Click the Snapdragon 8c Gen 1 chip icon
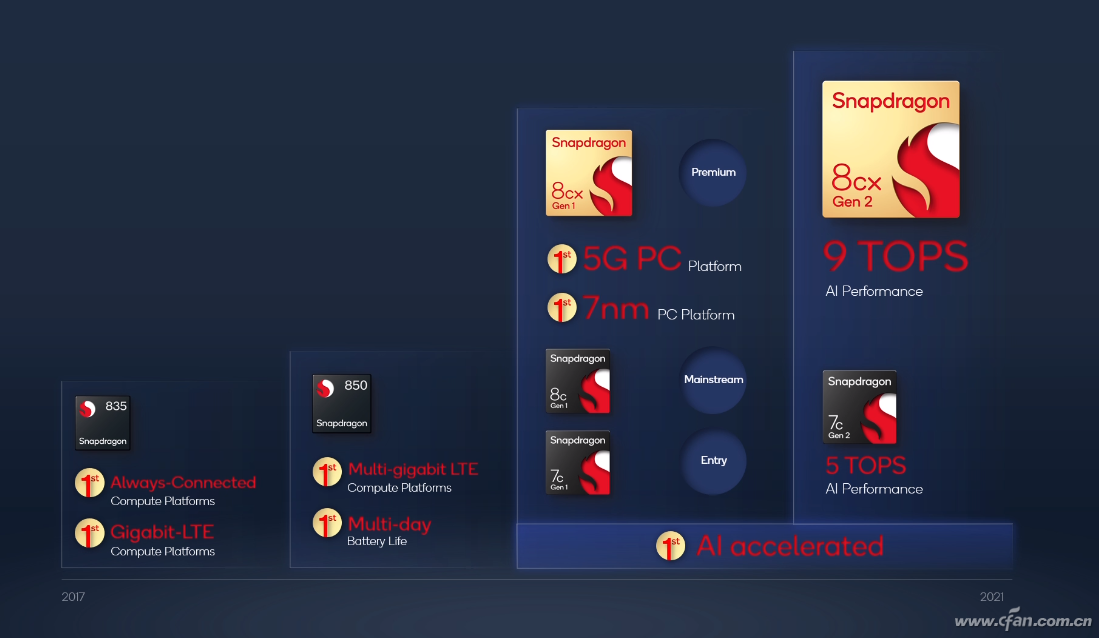This screenshot has height=638, width=1099. click(x=578, y=381)
